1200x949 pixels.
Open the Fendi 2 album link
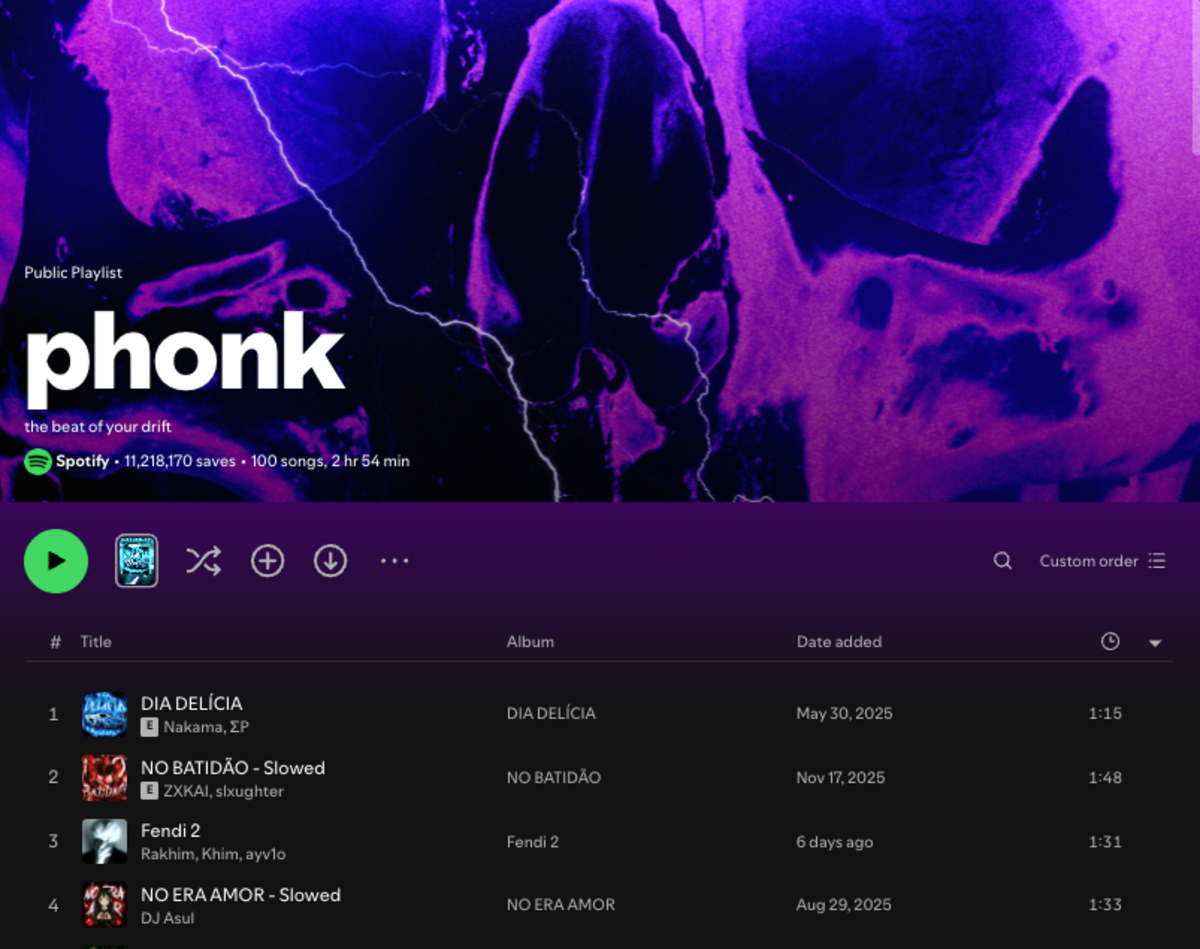pyautogui.click(x=533, y=842)
